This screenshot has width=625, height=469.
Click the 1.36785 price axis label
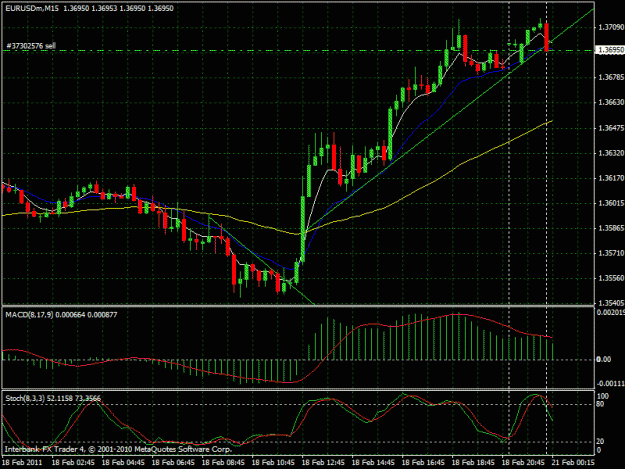tap(611, 77)
